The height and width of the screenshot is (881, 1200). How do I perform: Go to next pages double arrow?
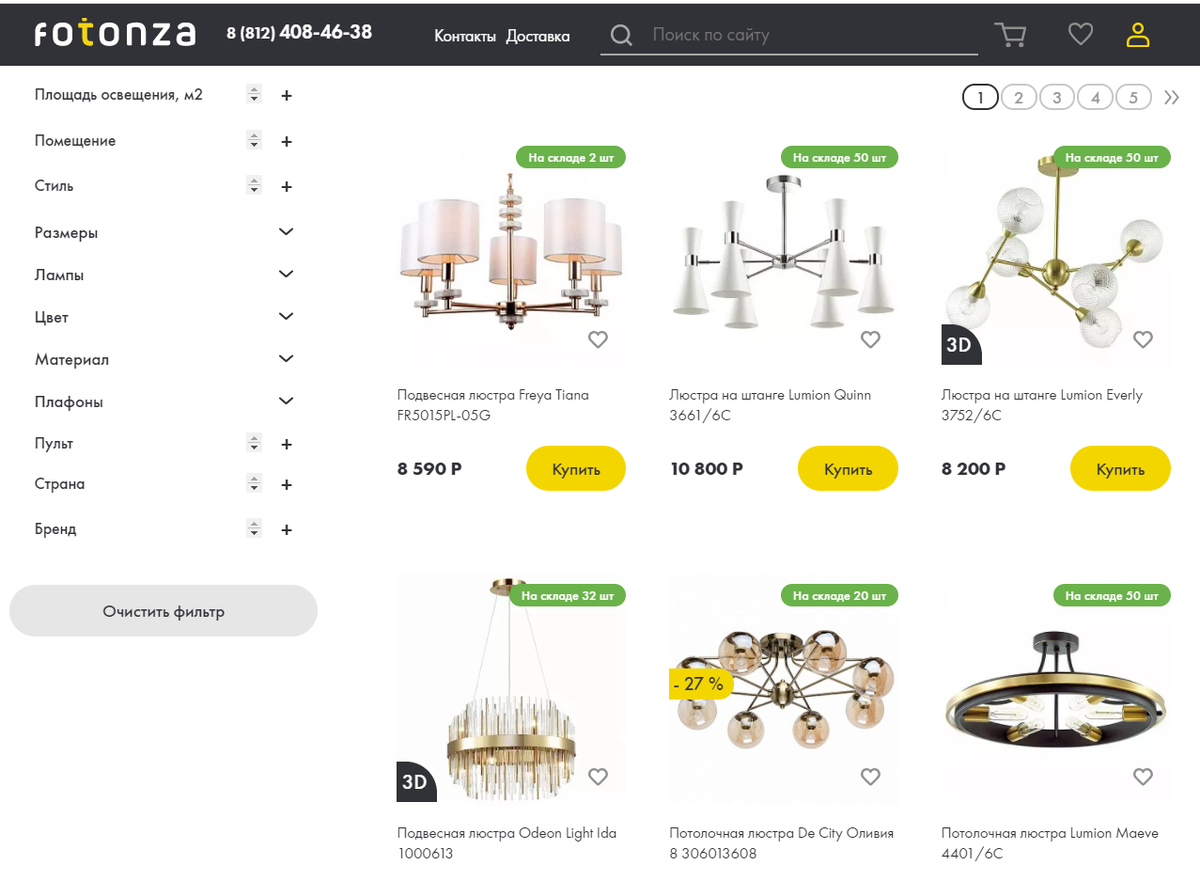click(1172, 97)
